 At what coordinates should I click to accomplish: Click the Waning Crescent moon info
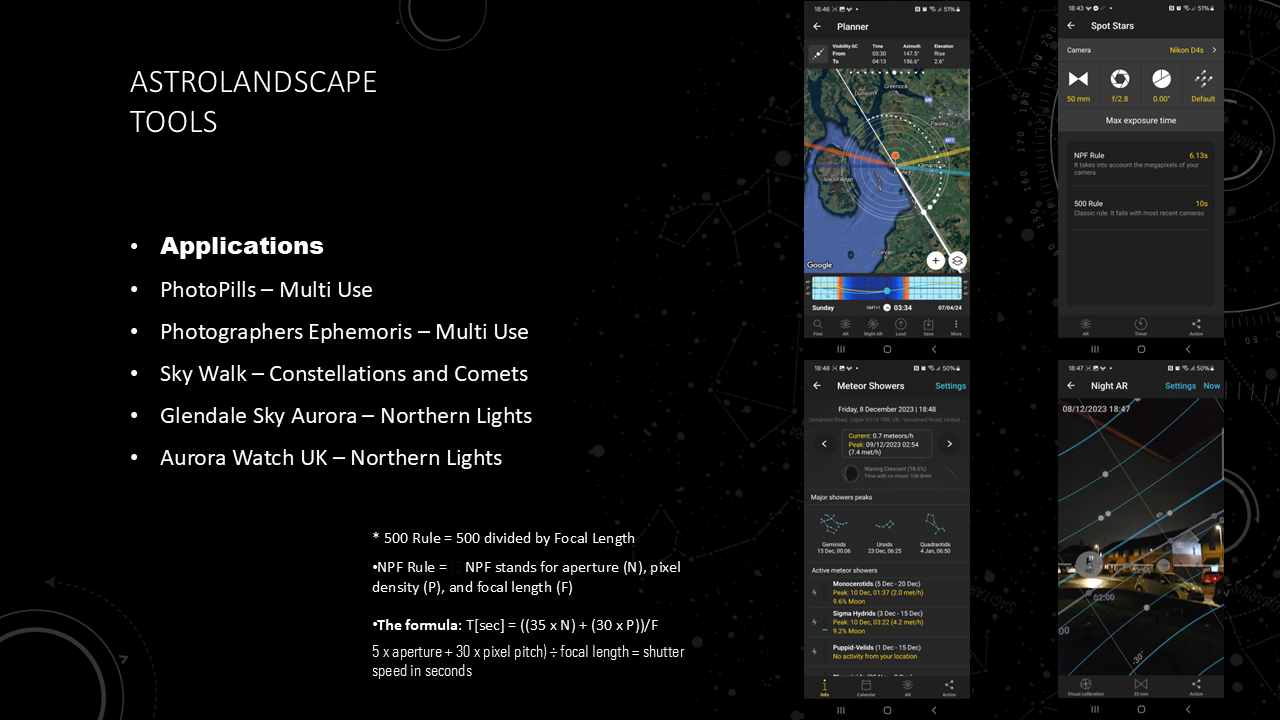[x=887, y=472]
